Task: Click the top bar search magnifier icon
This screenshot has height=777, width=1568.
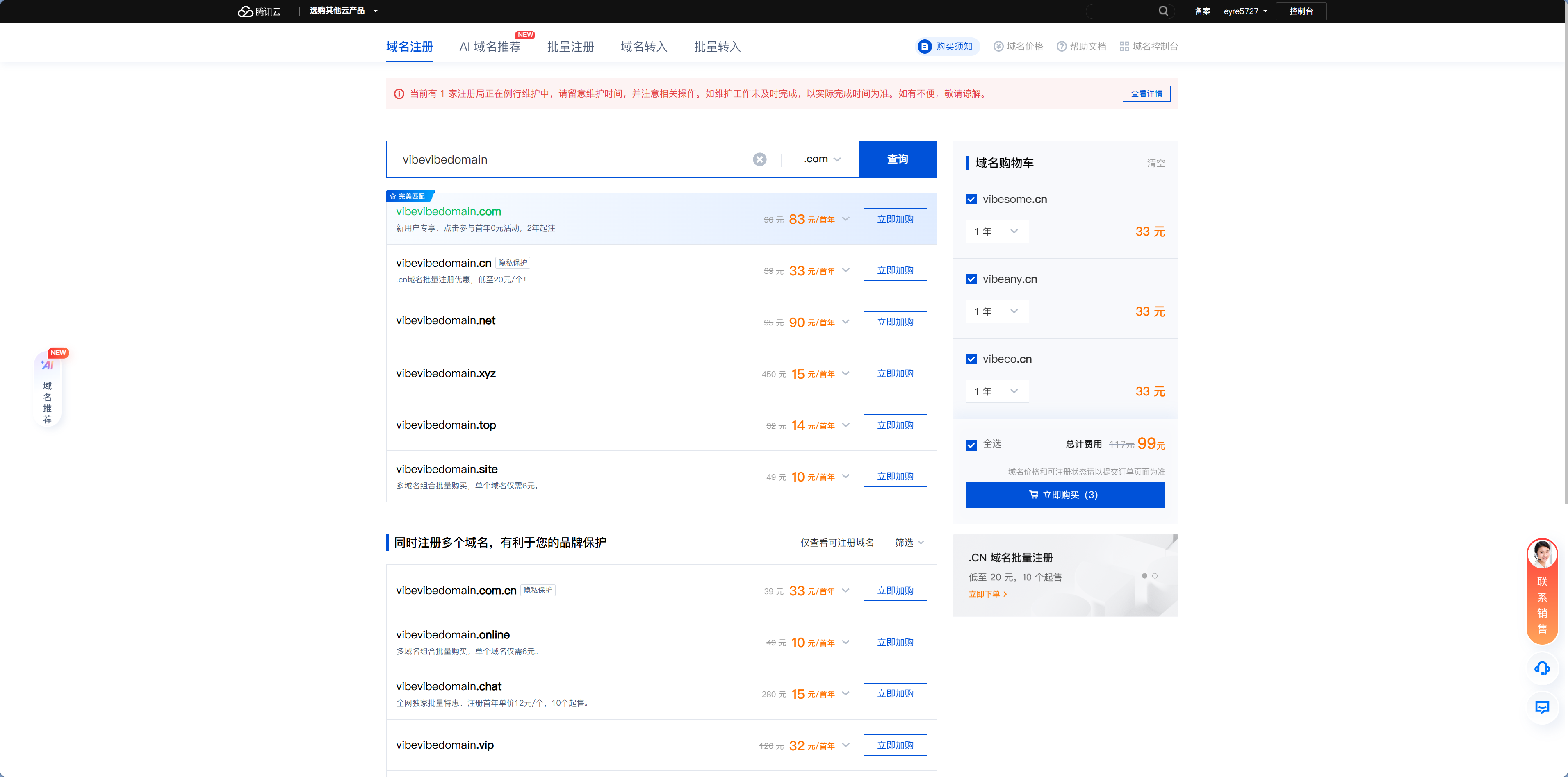Action: click(x=1162, y=11)
